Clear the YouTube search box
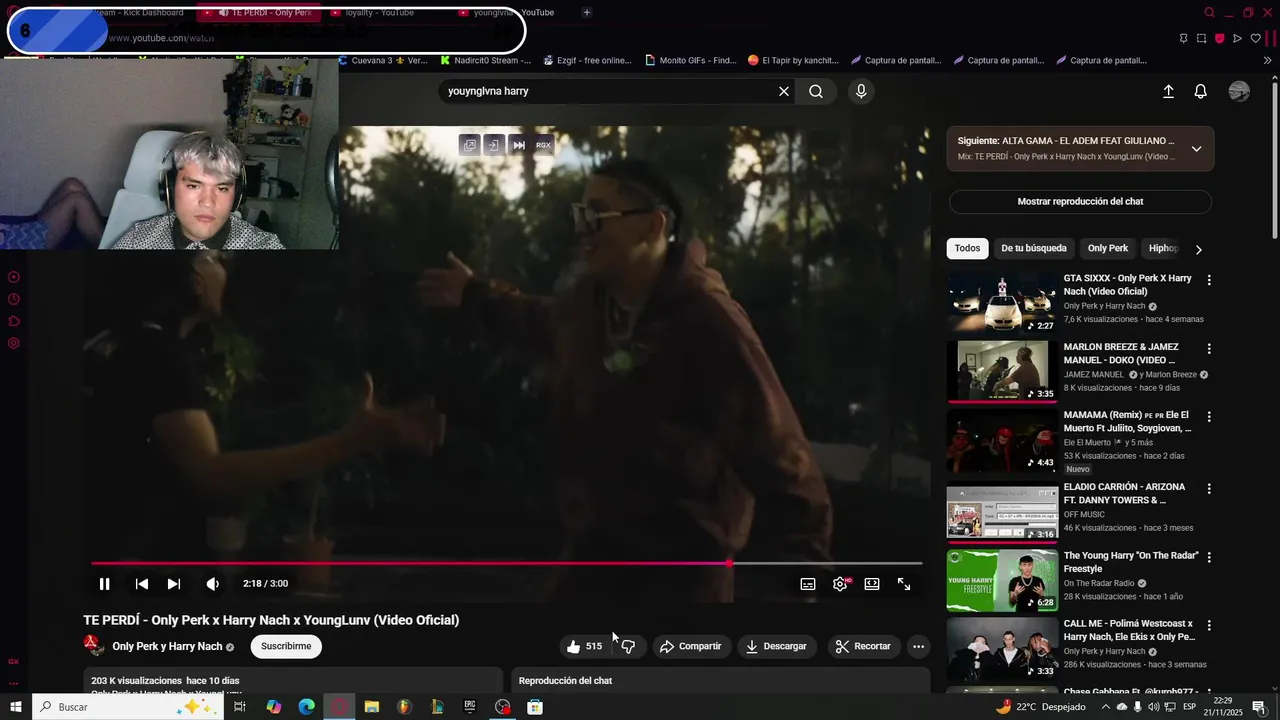The height and width of the screenshot is (720, 1280). tap(784, 91)
